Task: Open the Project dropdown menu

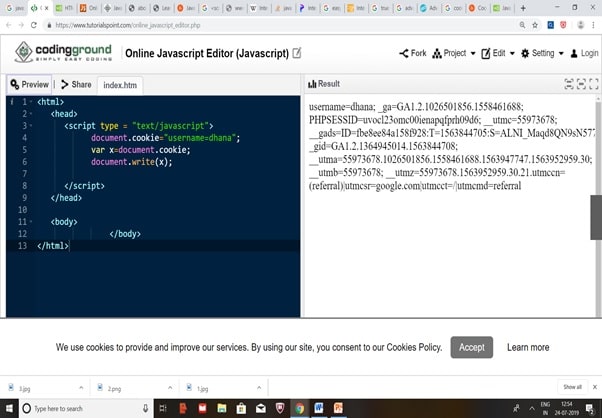Action: click(454, 53)
